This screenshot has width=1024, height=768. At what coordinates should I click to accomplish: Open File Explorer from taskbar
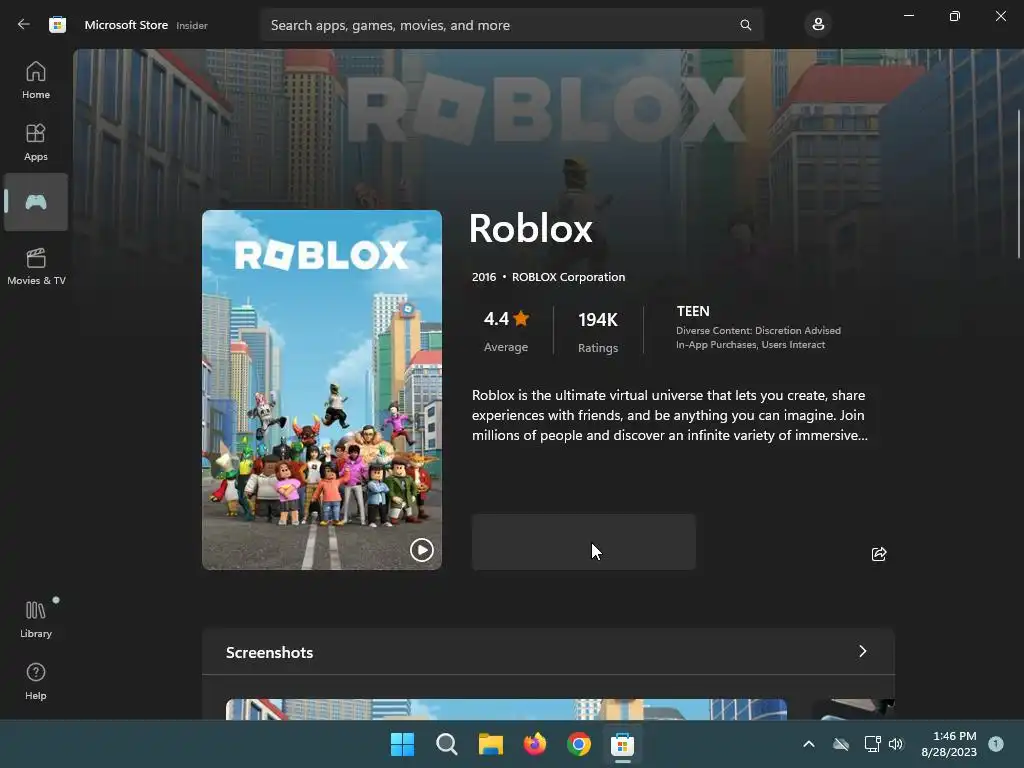coord(490,744)
